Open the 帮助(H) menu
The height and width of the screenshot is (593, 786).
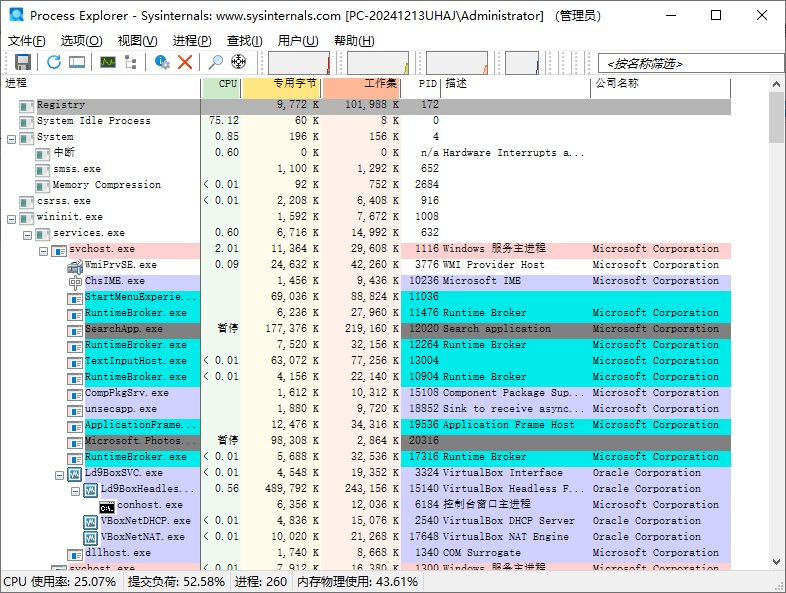point(354,41)
